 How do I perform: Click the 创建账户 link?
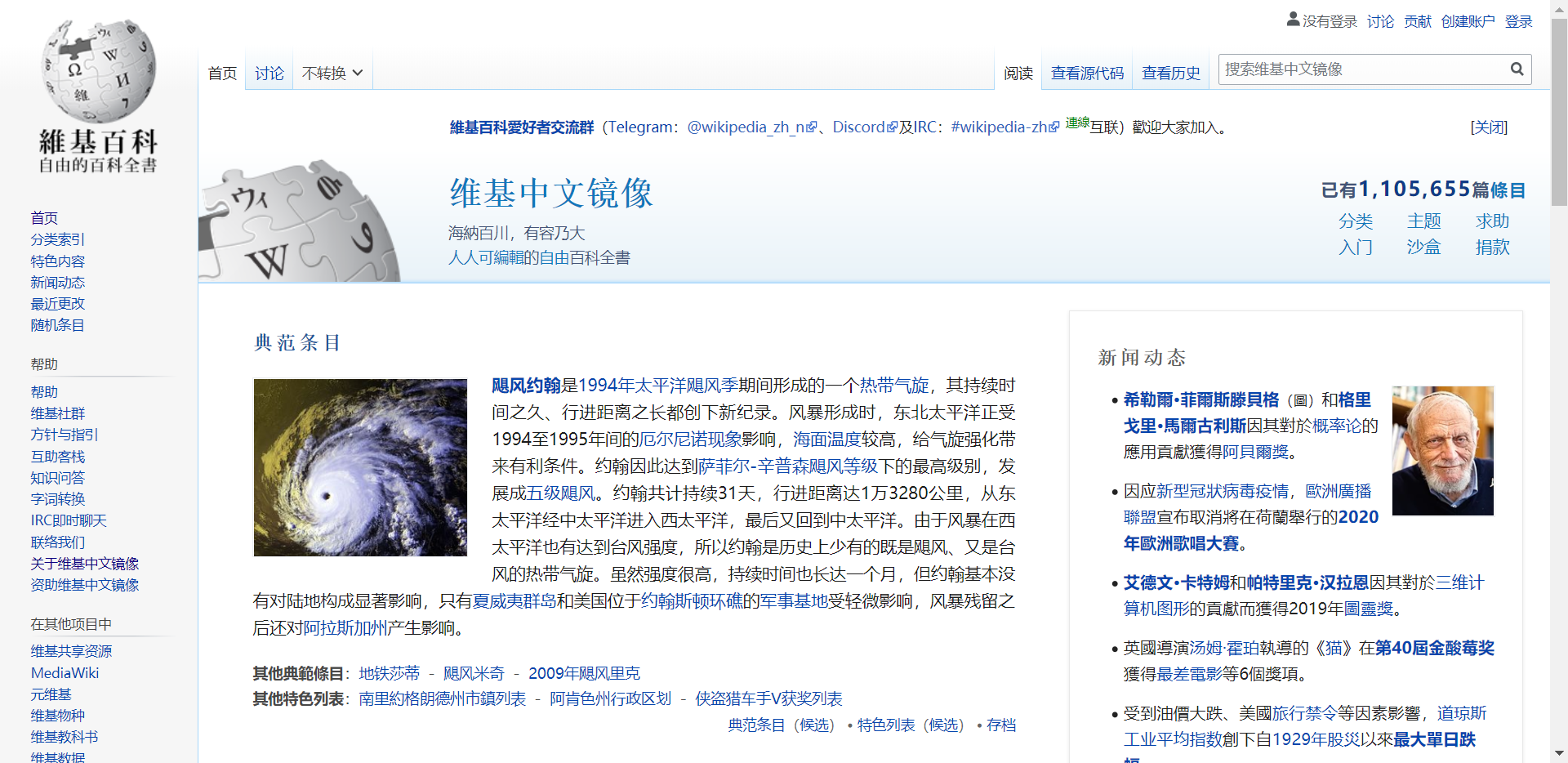[x=1468, y=21]
